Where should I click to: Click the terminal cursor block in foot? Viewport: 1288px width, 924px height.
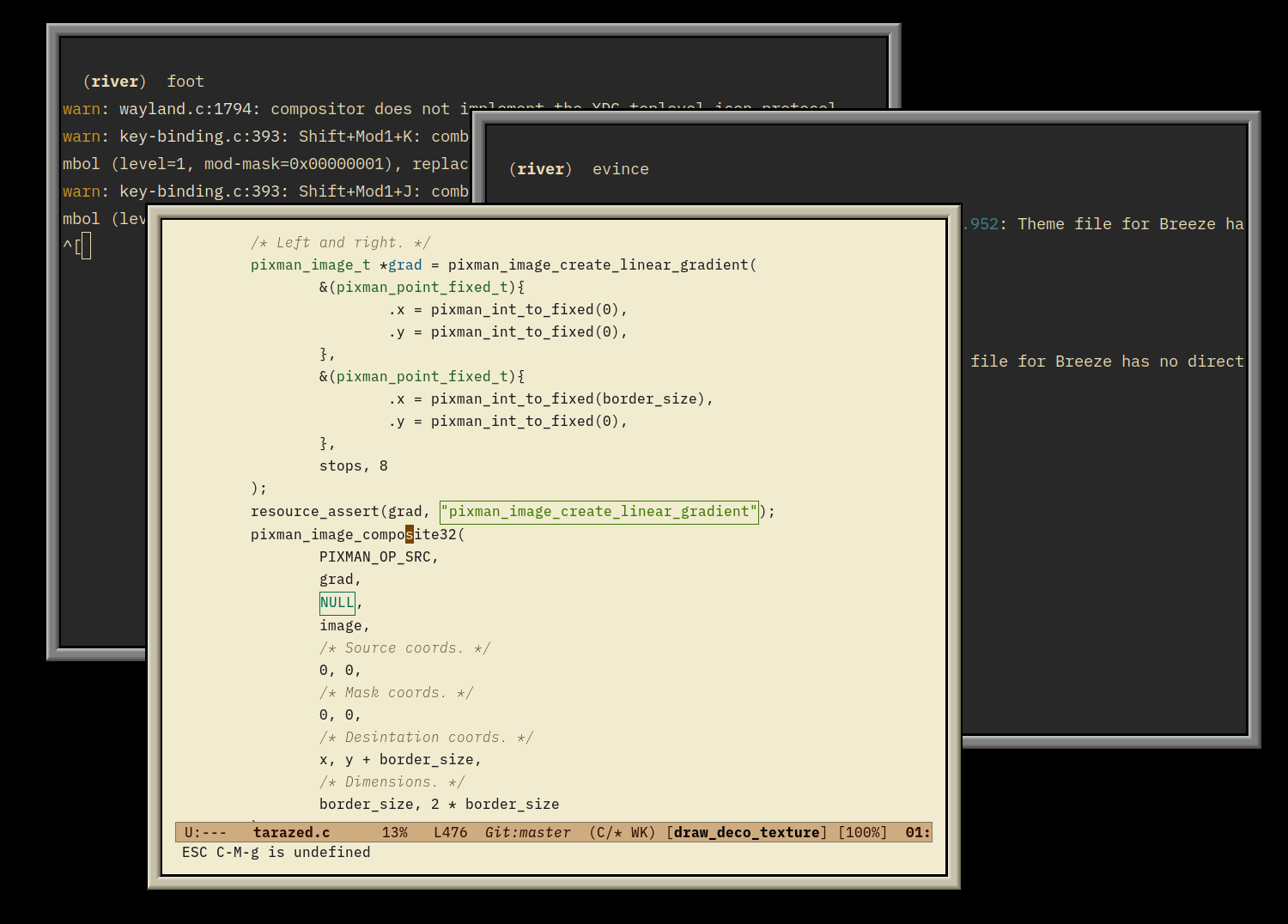pyautogui.click(x=86, y=246)
